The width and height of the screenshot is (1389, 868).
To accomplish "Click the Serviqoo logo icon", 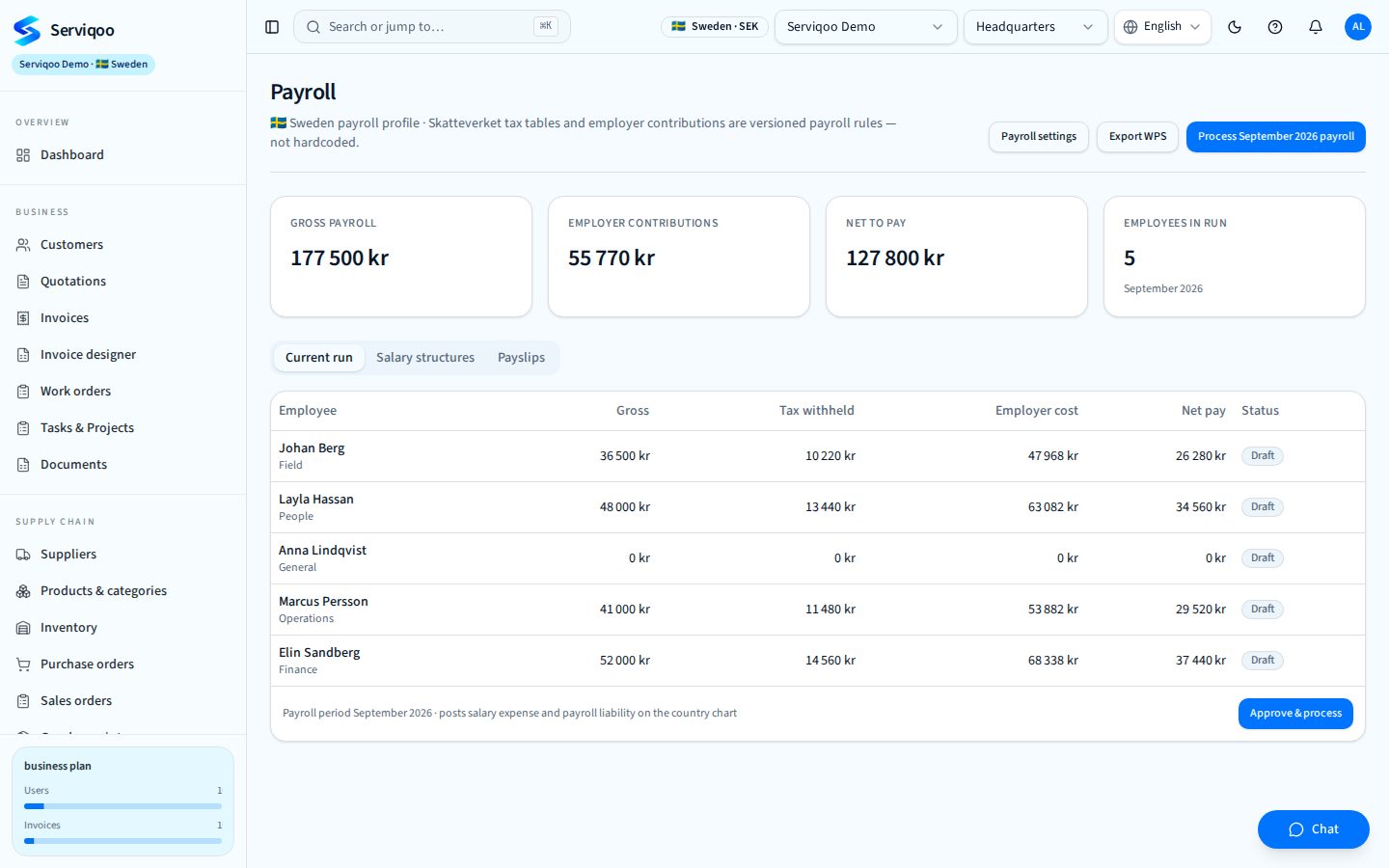I will coord(27,30).
